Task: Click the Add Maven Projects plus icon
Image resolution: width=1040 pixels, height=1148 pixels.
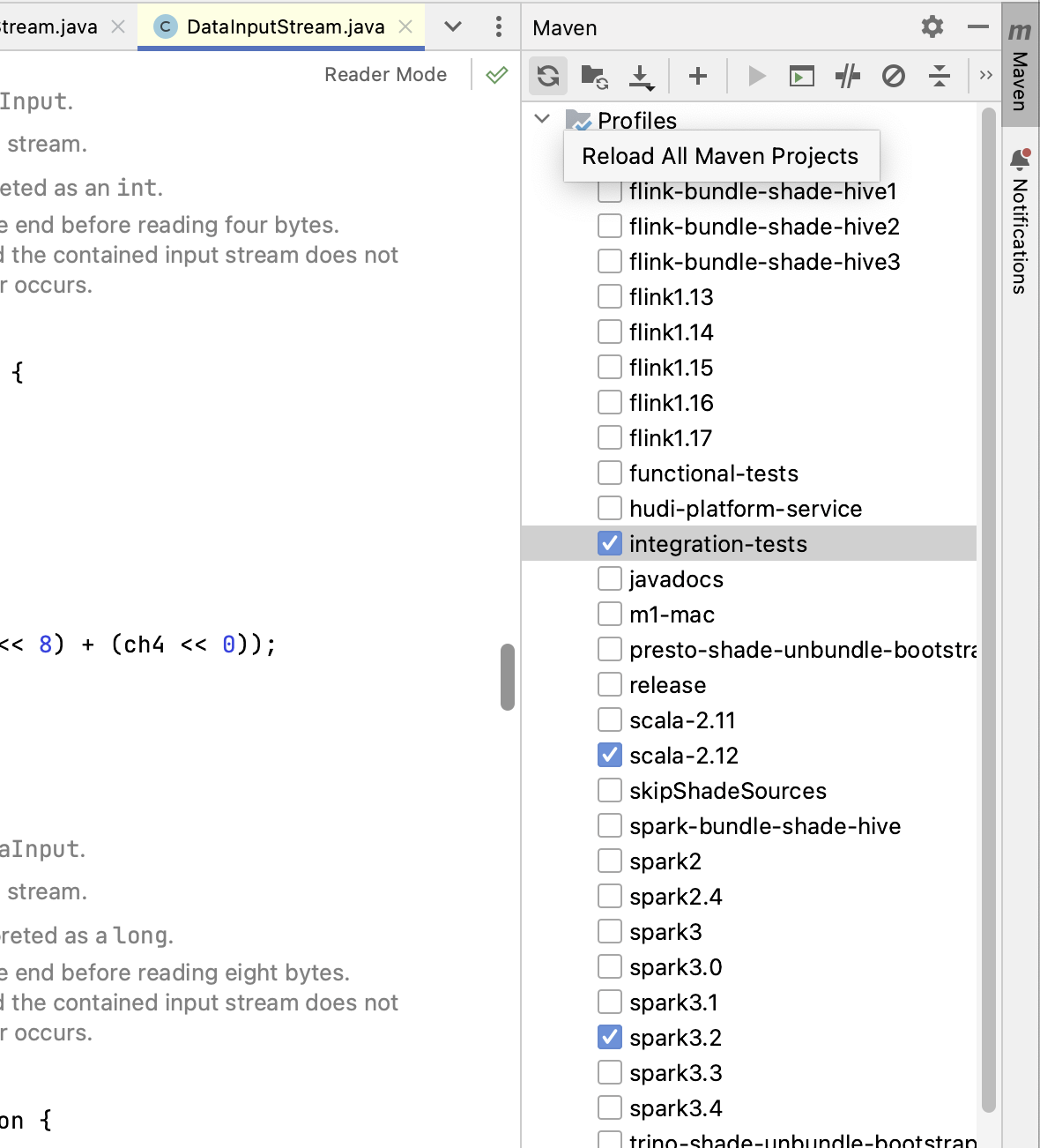Action: (x=698, y=77)
